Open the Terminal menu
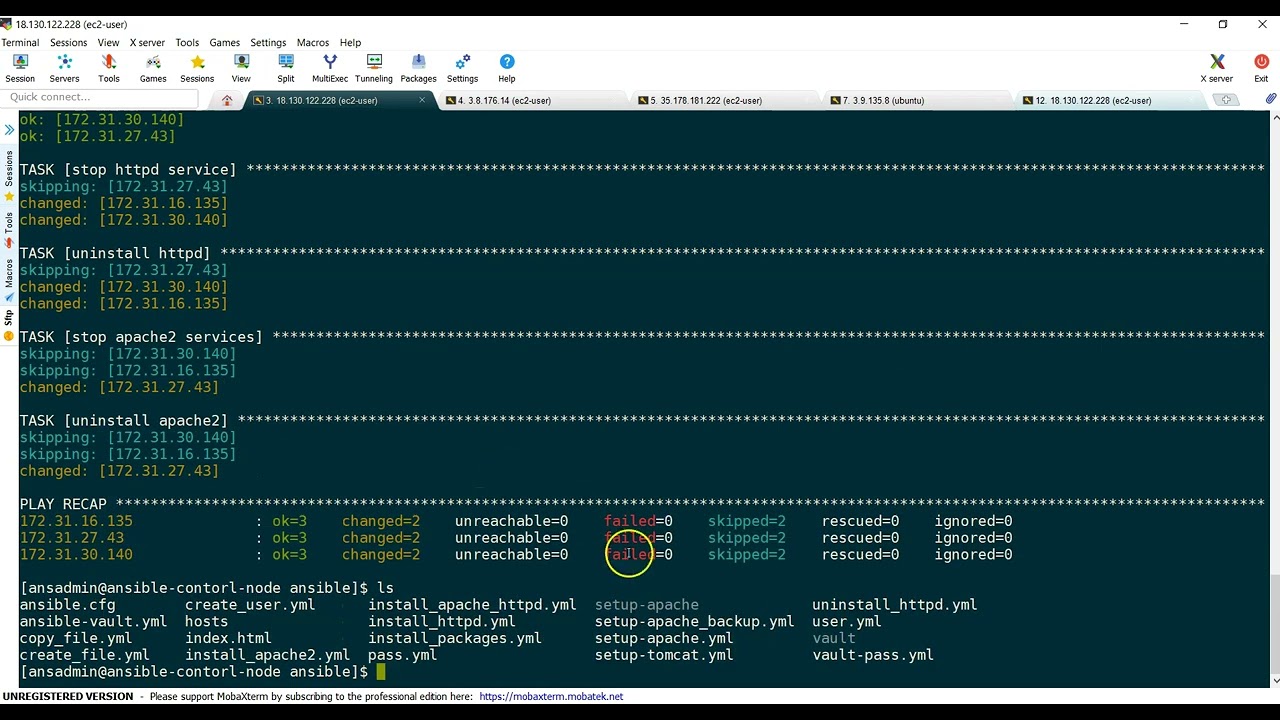 pyautogui.click(x=20, y=43)
